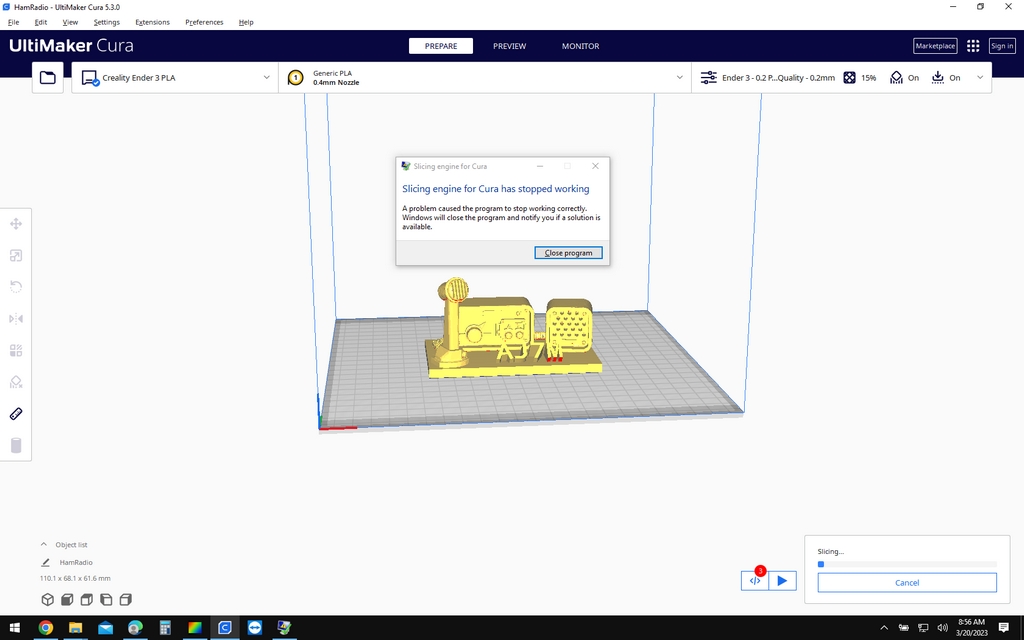Expand the Creality Ender 3 PLA printer dropdown
This screenshot has width=1024, height=640.
[266, 78]
